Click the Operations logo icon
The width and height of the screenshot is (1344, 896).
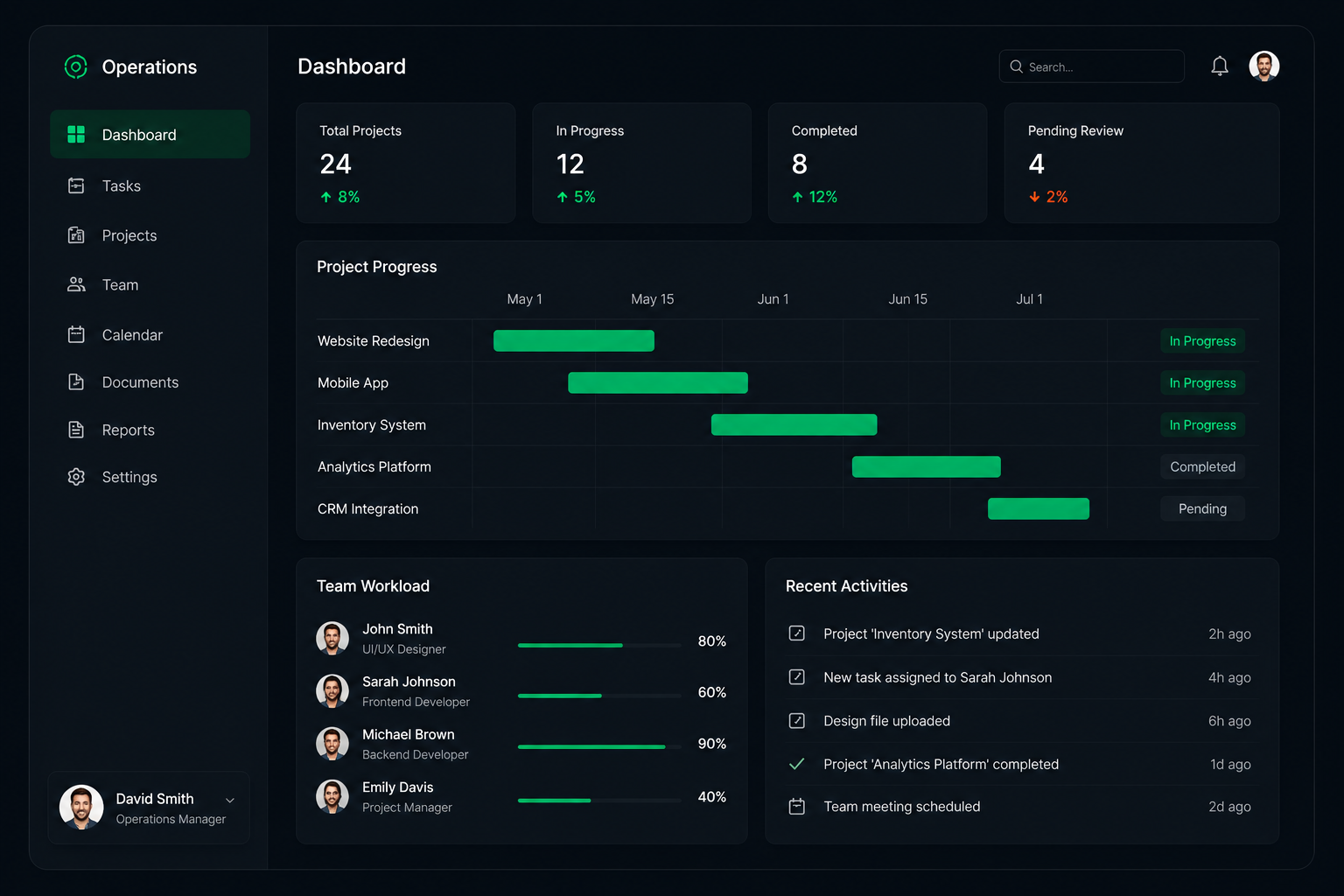click(76, 66)
